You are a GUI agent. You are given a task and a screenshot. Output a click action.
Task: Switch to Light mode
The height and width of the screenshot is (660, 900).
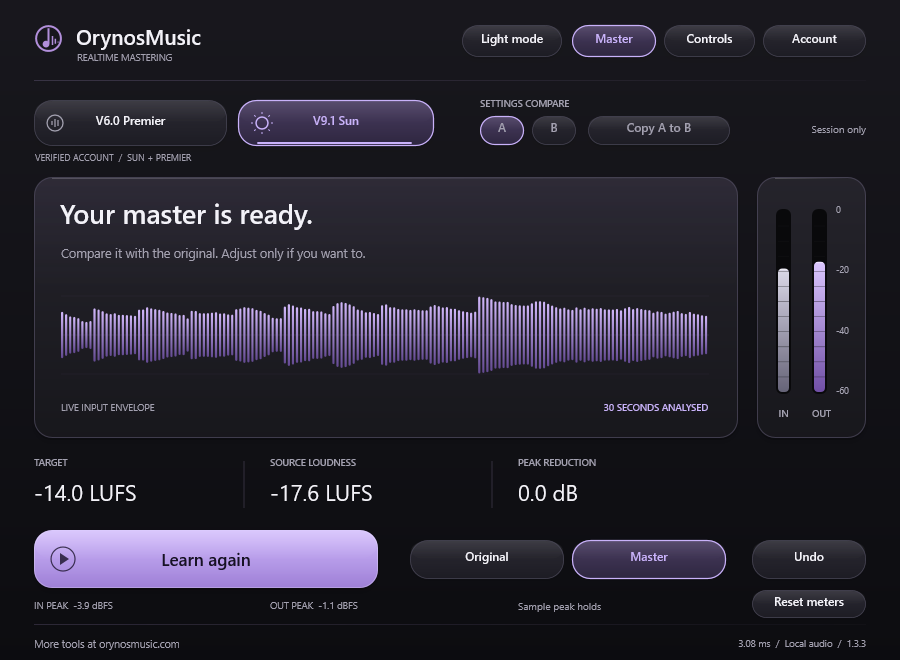(x=511, y=40)
